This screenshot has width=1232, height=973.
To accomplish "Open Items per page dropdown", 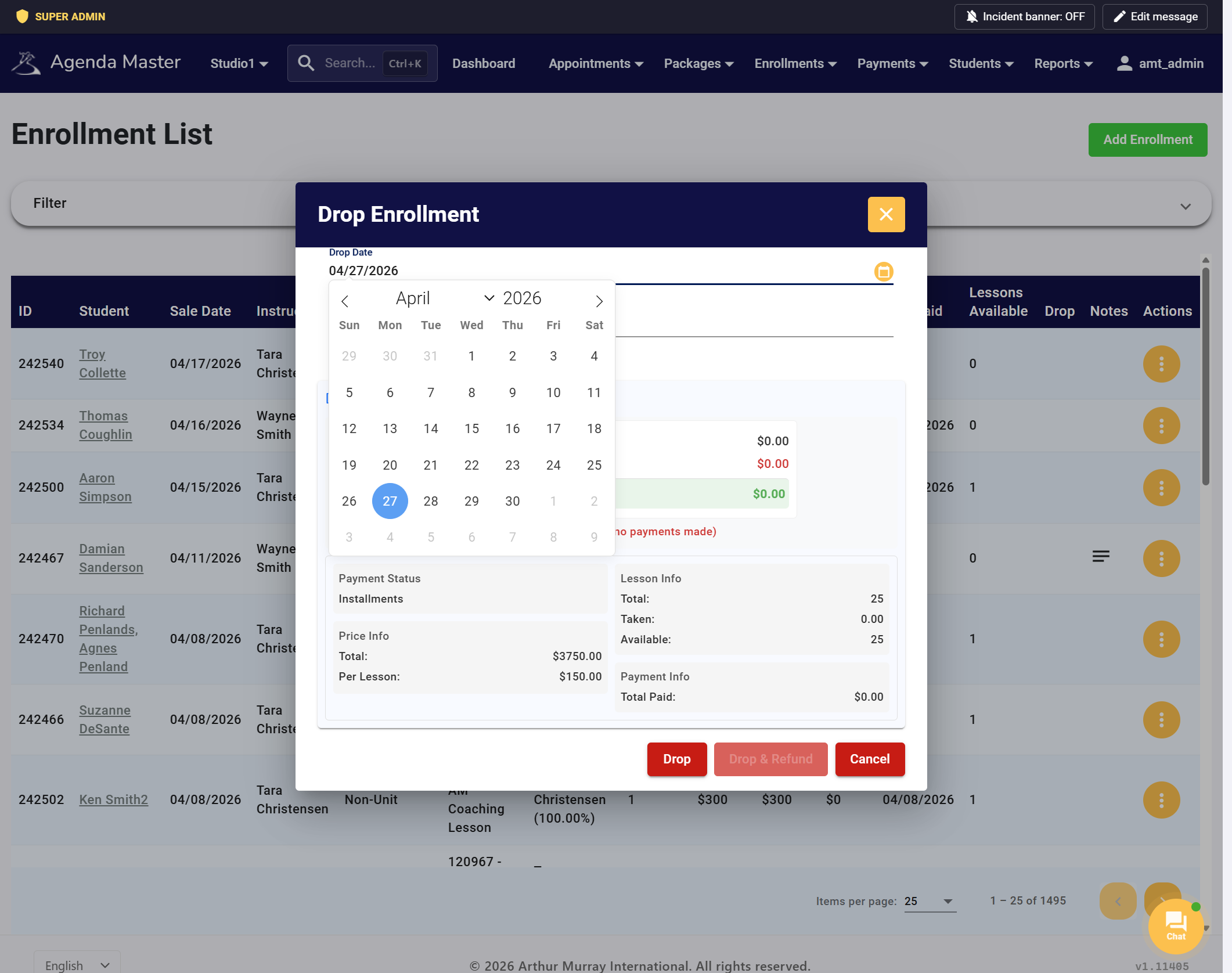I will [x=930, y=901].
